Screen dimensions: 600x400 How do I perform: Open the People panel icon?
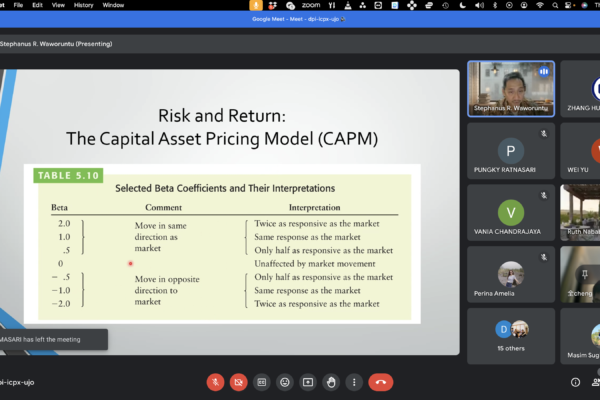pos(596,382)
